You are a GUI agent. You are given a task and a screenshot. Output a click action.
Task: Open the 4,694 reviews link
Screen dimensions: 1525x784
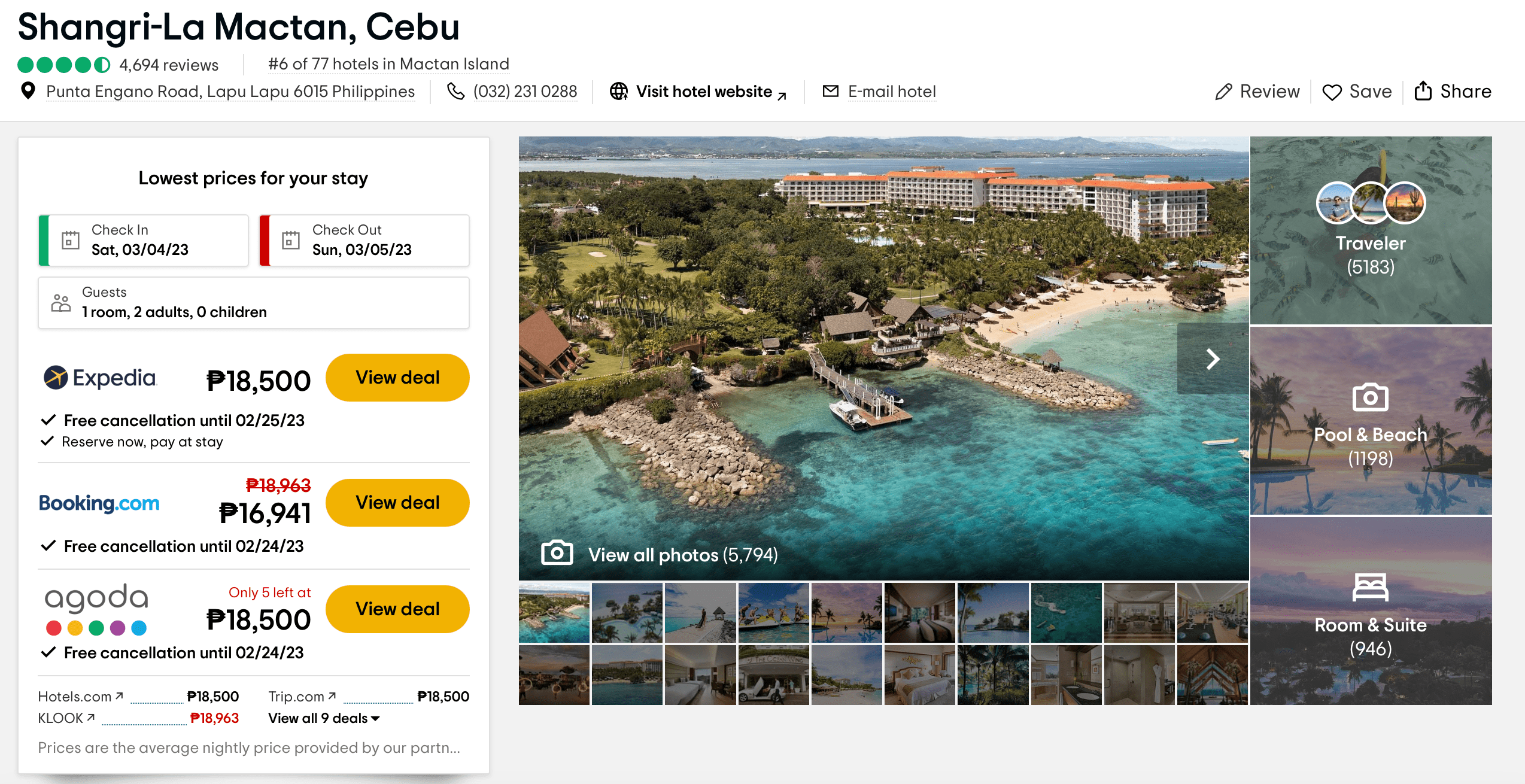point(168,64)
